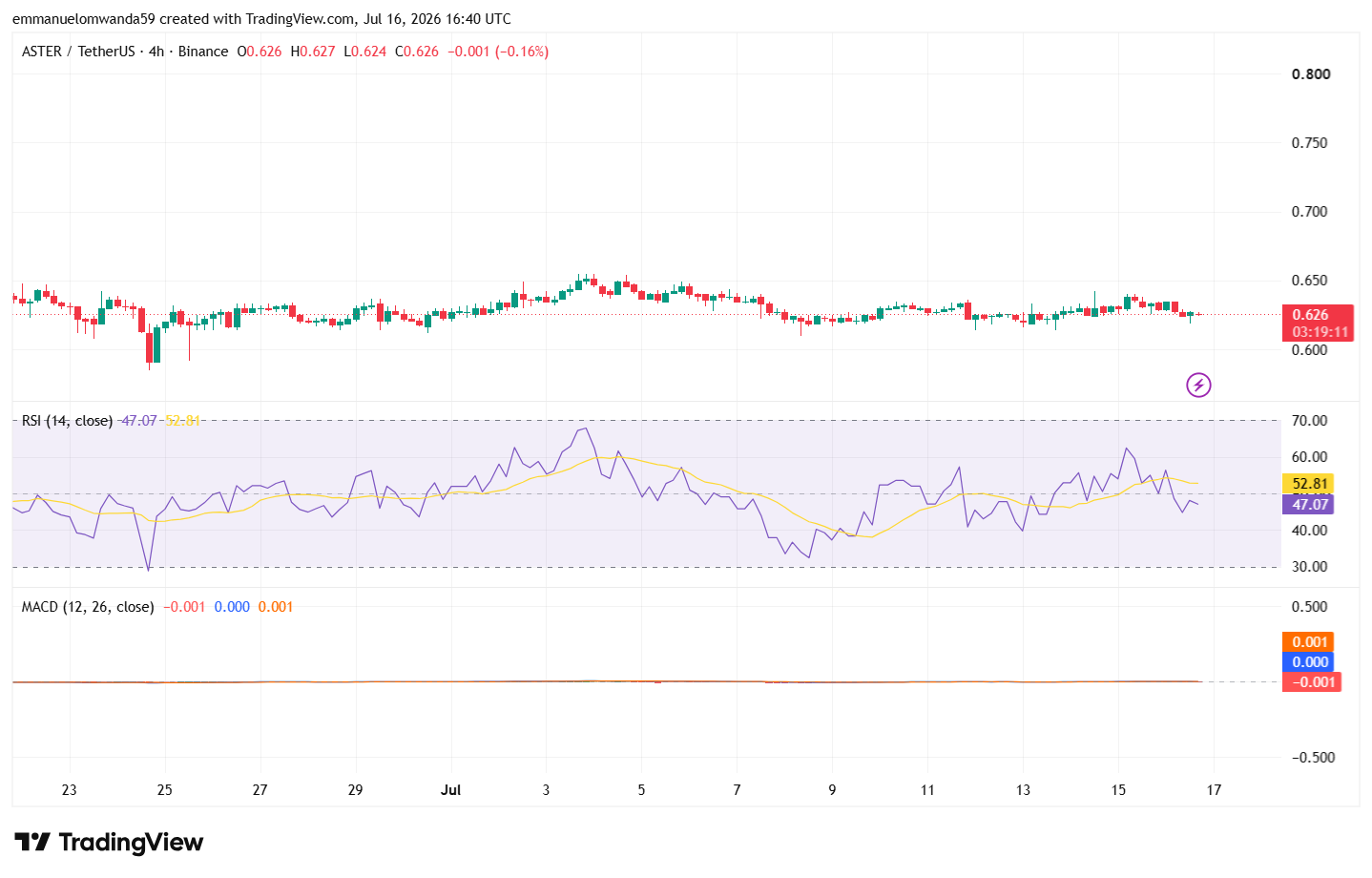This screenshot has width=1372, height=878.
Task: Select the High value H0.627 in the header
Action: (x=313, y=52)
